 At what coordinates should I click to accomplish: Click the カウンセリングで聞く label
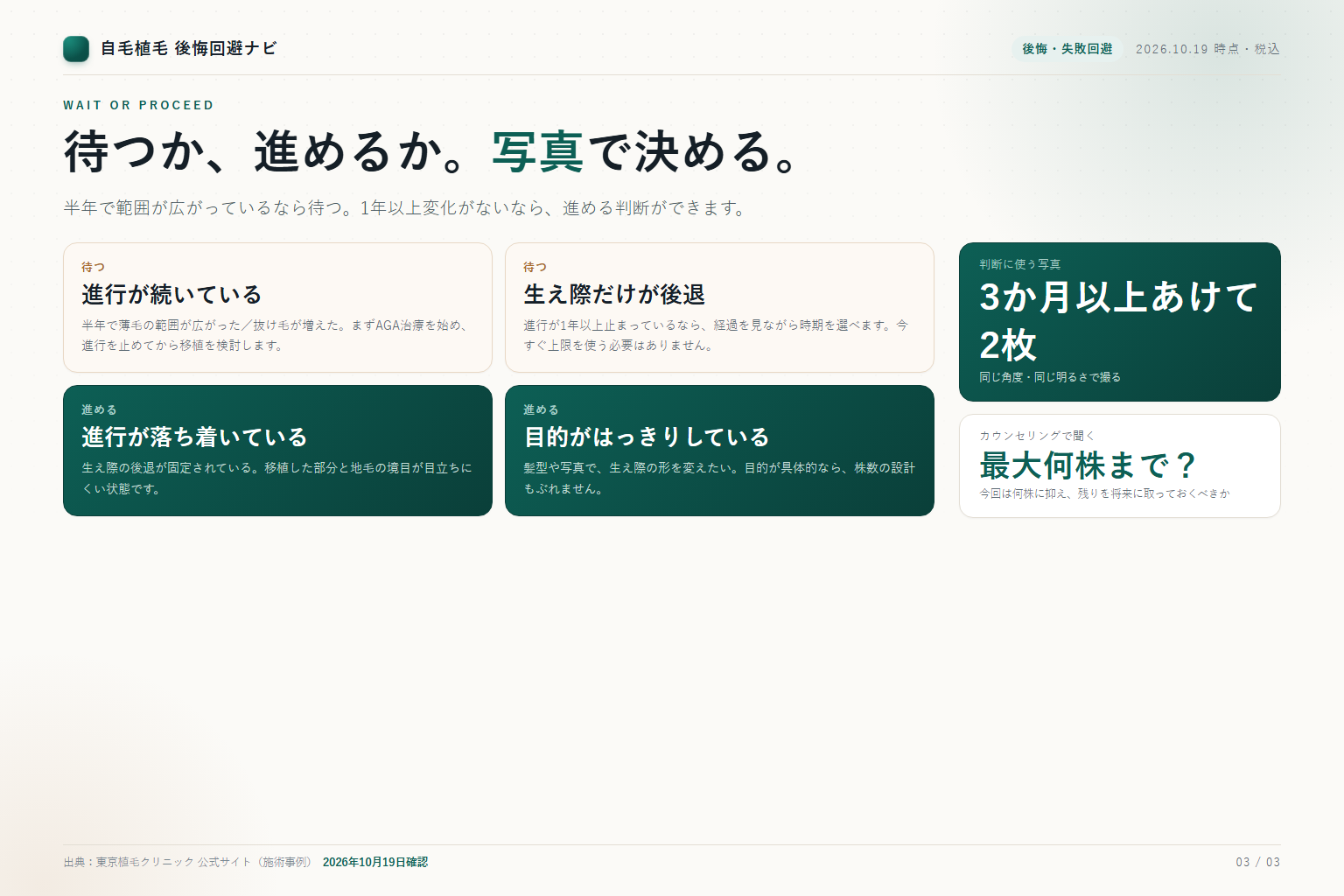[x=1037, y=436]
